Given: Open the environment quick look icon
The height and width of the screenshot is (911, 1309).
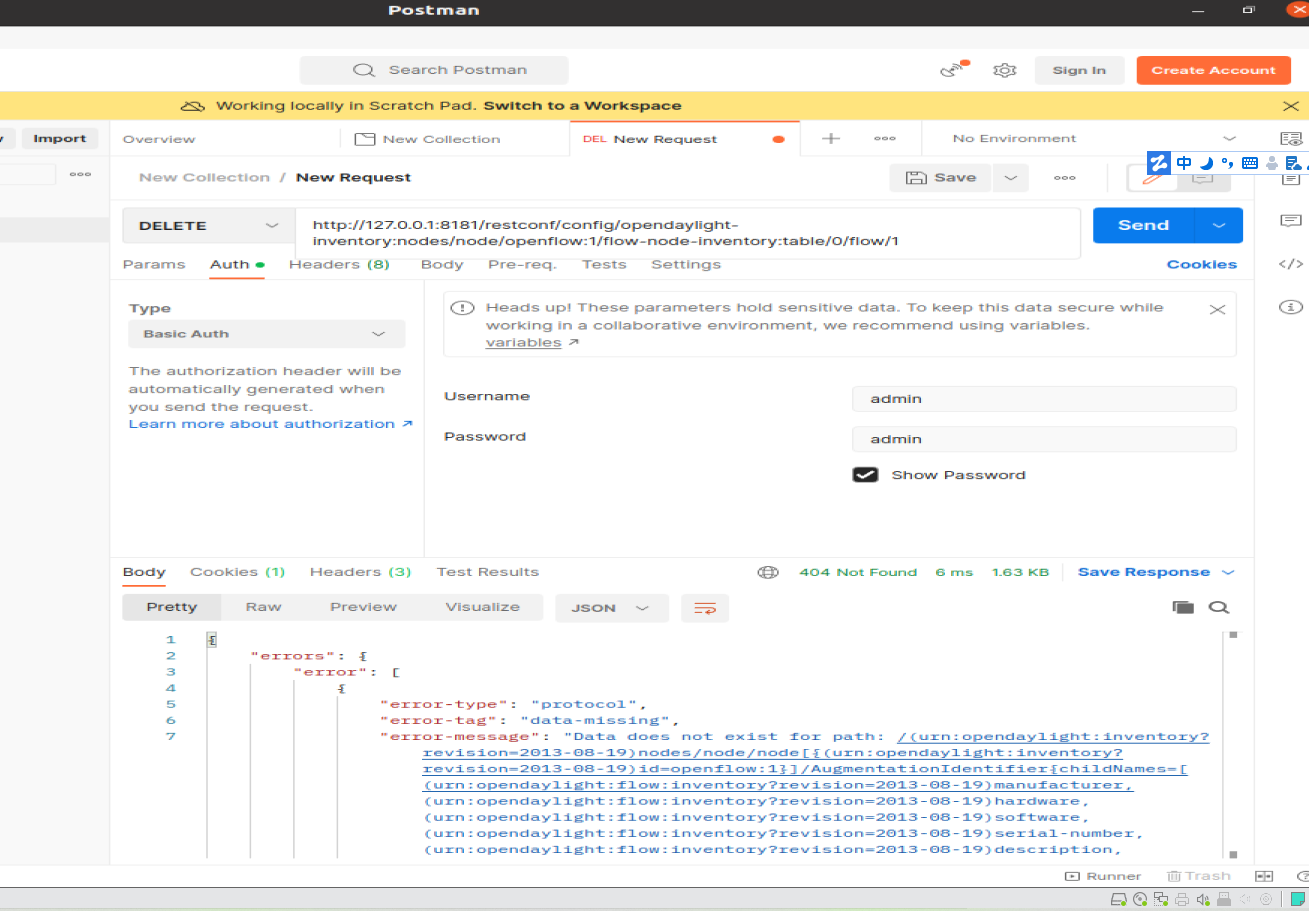Looking at the screenshot, I should (1290, 139).
